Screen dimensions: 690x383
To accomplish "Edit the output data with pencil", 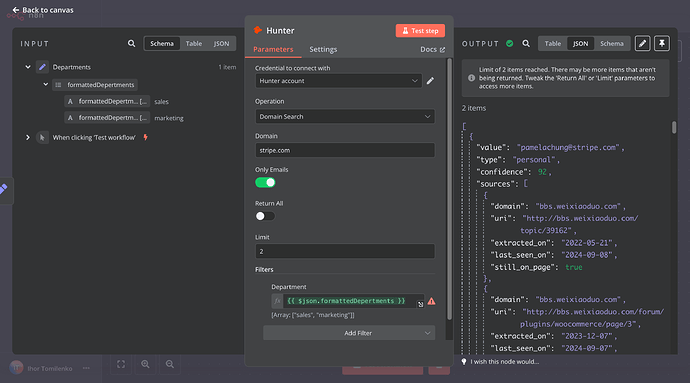I will 642,43.
